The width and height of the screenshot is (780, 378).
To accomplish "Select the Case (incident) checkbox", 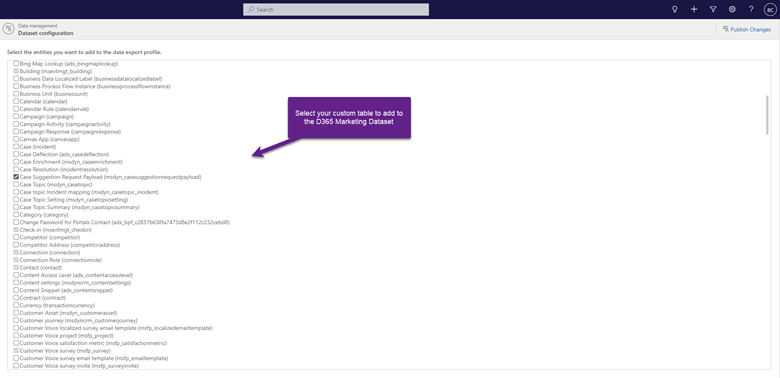I will coord(16,147).
